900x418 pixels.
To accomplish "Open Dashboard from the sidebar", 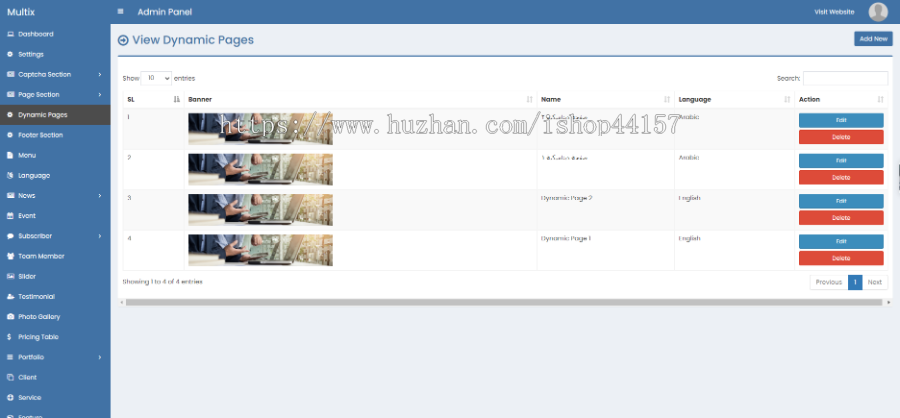I will (55, 34).
